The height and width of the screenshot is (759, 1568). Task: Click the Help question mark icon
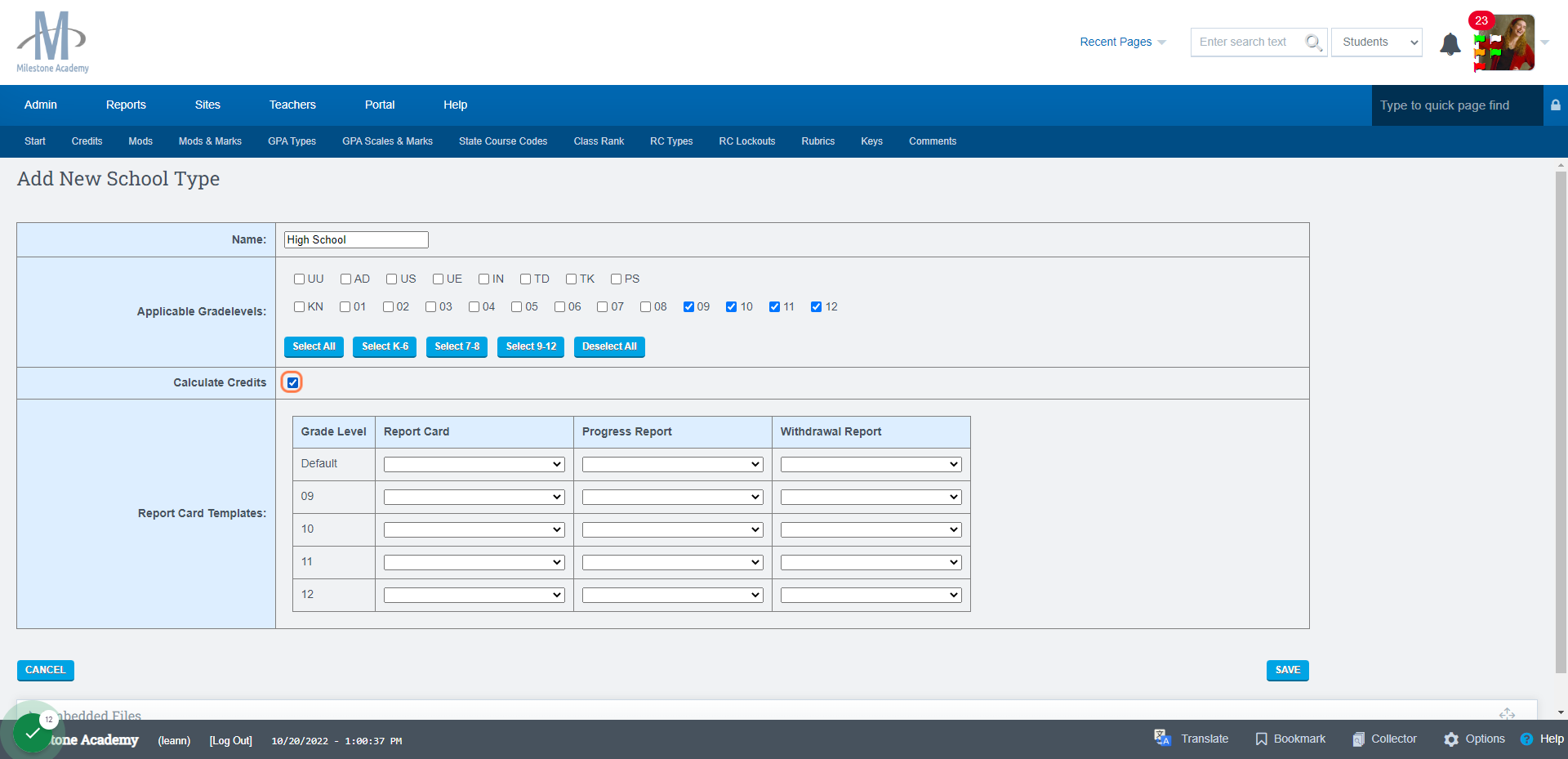(1526, 739)
